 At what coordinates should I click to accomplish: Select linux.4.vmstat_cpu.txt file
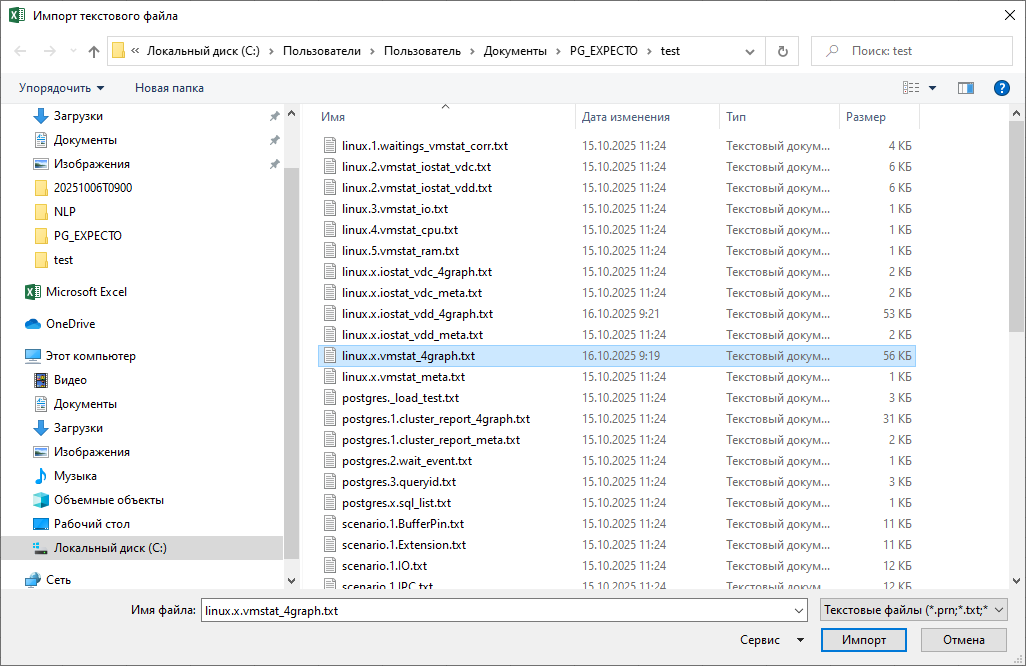tap(400, 230)
